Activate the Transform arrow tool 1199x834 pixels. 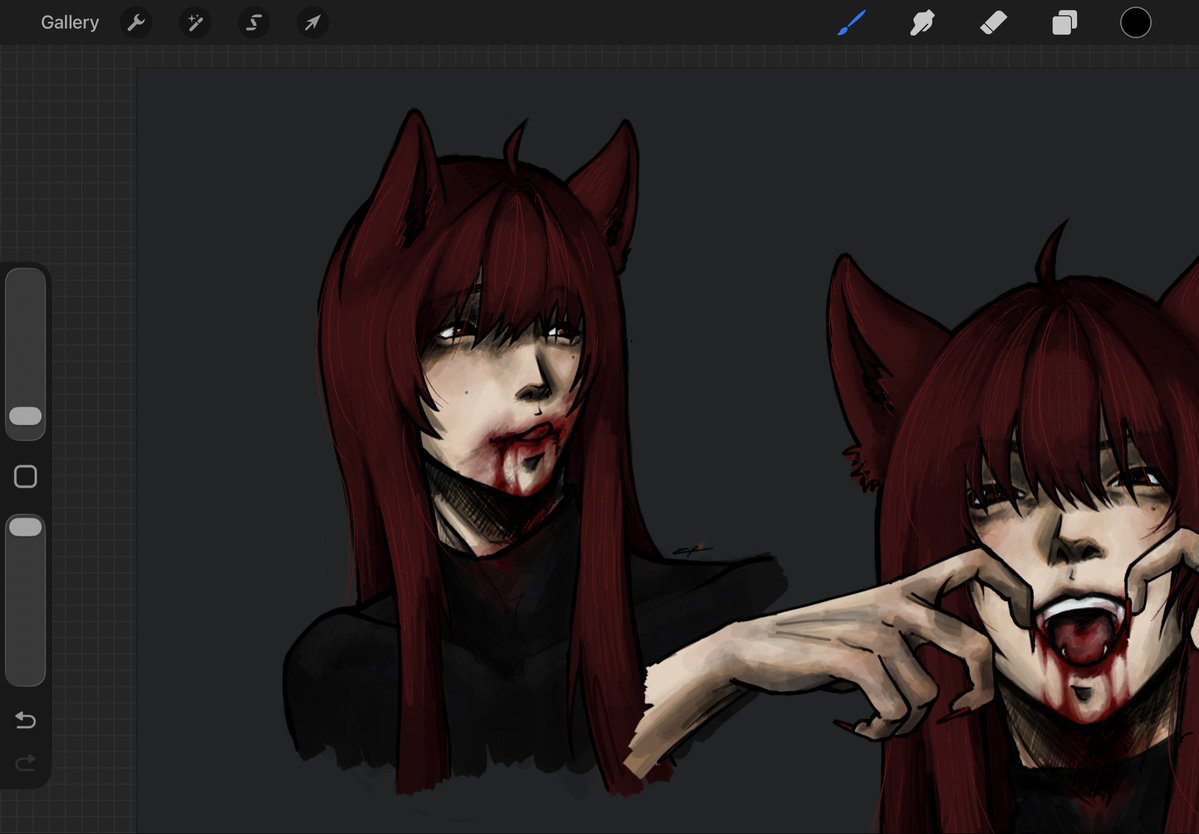[313, 23]
